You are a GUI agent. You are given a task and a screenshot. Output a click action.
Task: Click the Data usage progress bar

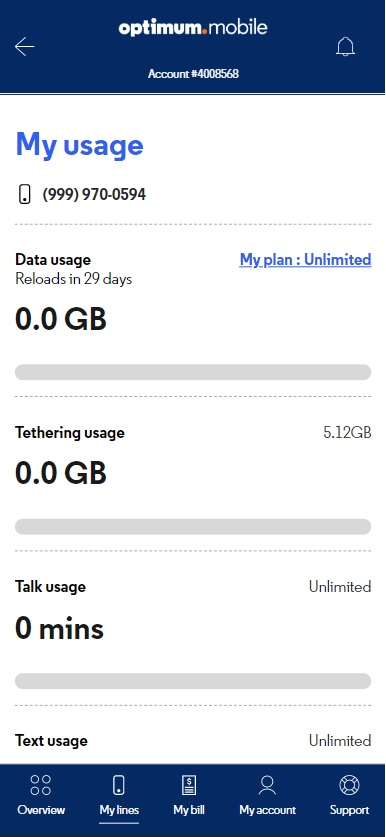(193, 372)
